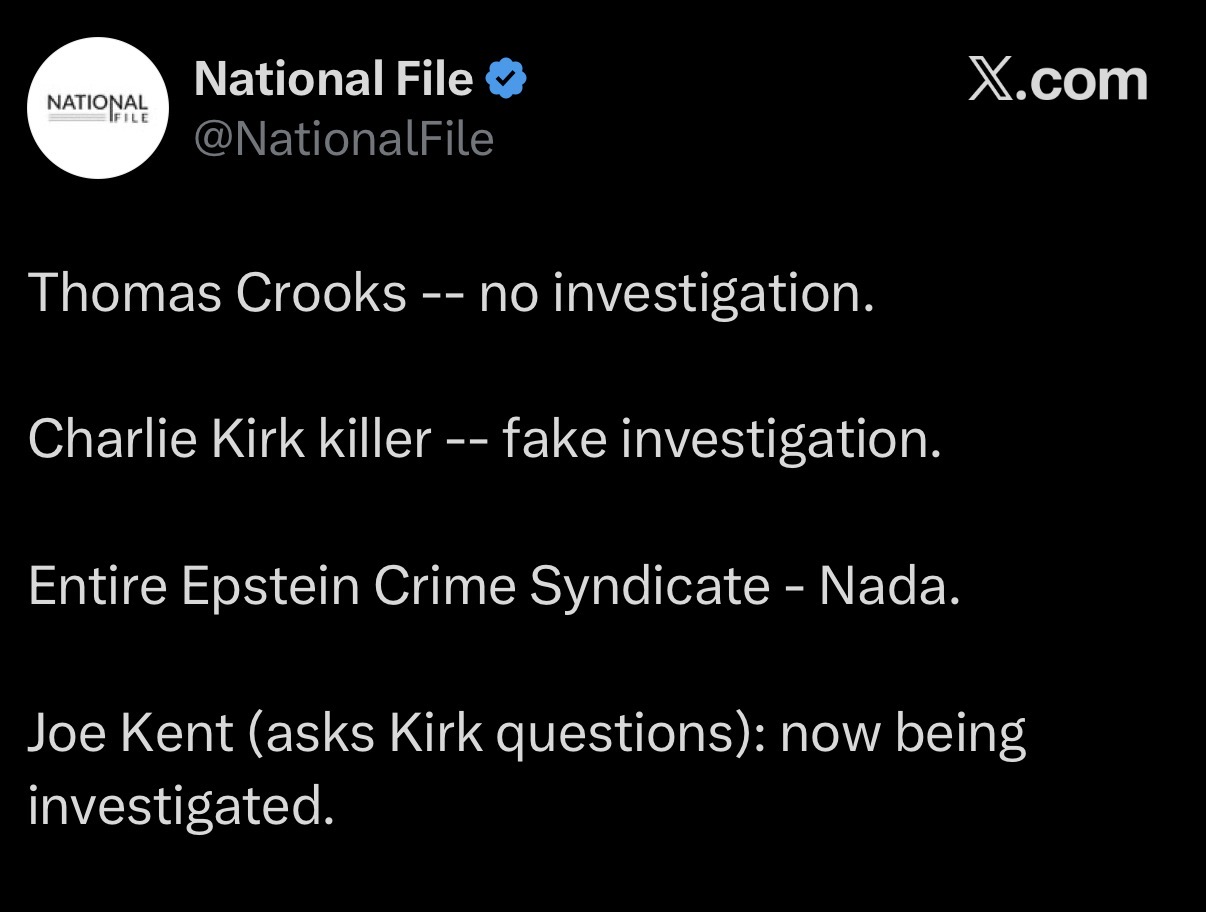Click the ".com" text of the watermark
Screen dimensions: 1206x912
(1084, 82)
